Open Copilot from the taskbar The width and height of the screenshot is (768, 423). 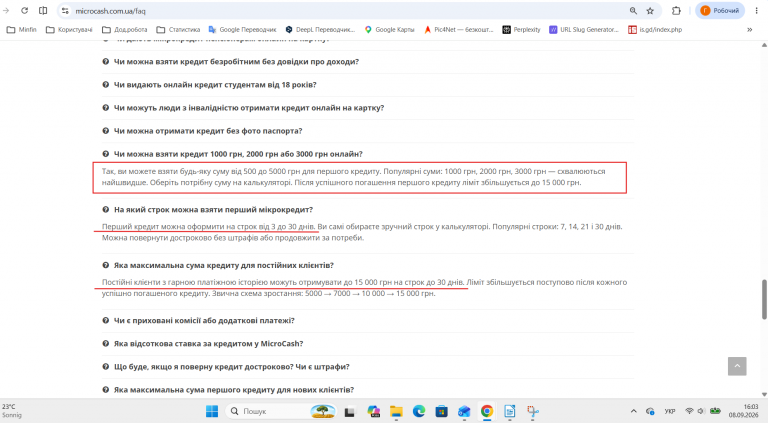pos(374,412)
